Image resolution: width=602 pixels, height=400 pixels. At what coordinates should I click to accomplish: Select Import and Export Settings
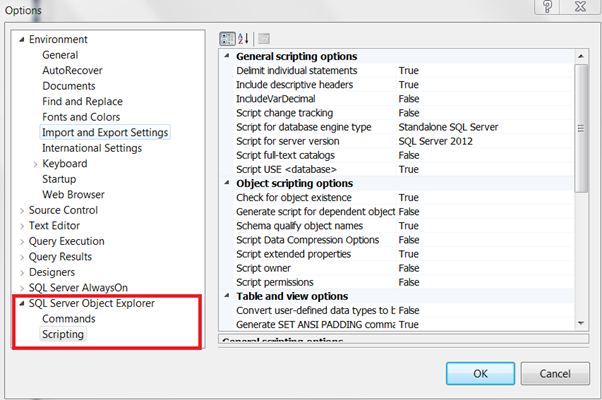tap(105, 132)
